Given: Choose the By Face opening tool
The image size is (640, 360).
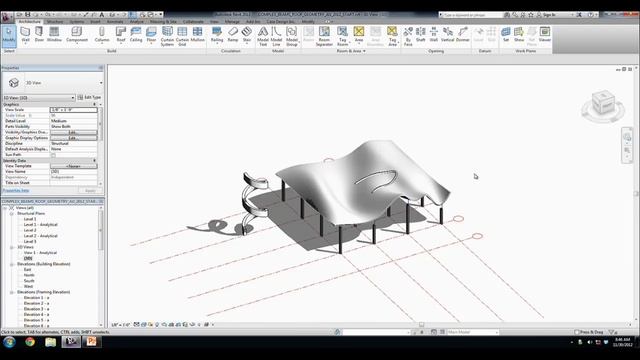Looking at the screenshot, I should (x=408, y=36).
